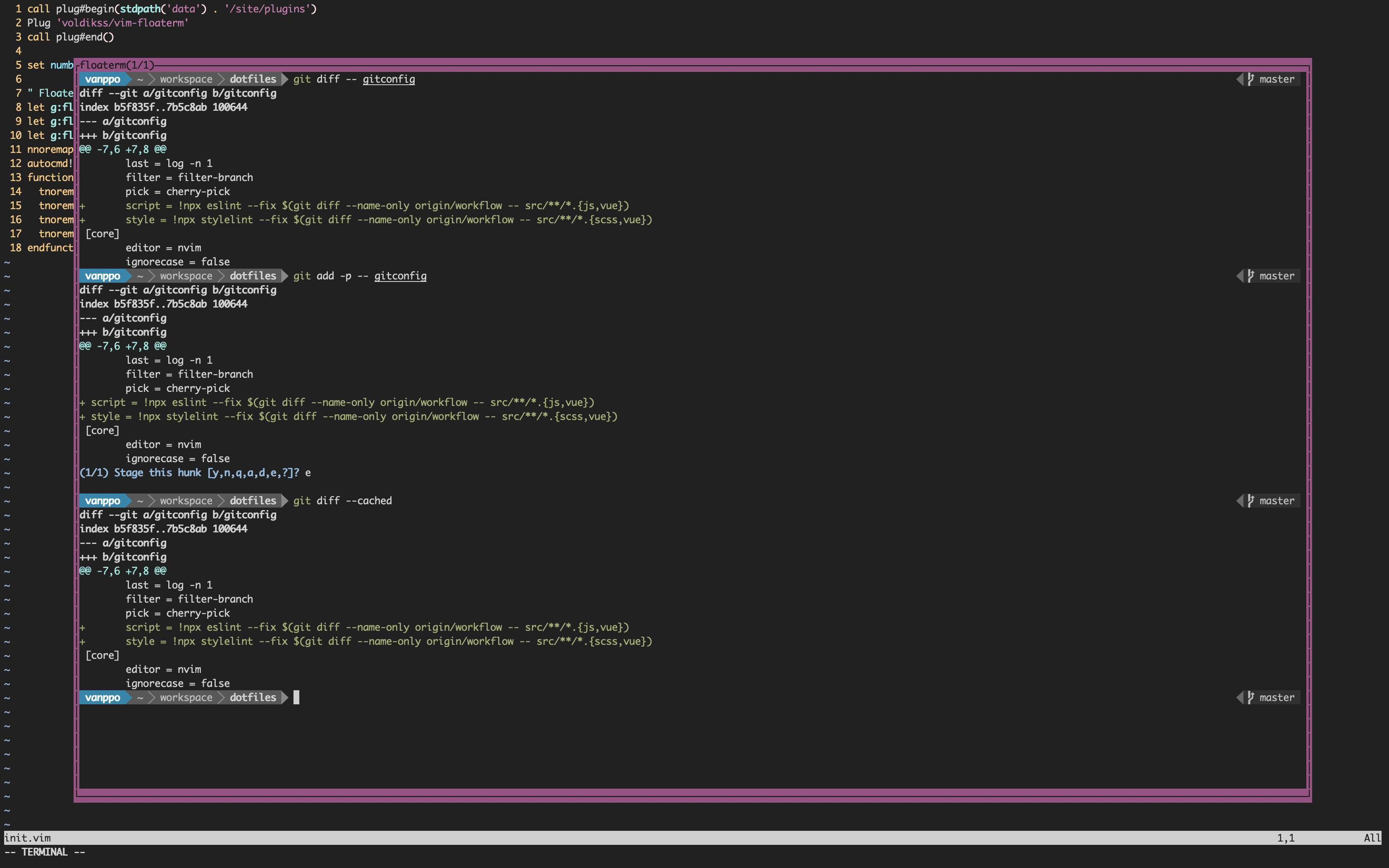Click the floaterm(1/1) title label
Viewport: 1389px width, 868px height.
click(x=115, y=65)
